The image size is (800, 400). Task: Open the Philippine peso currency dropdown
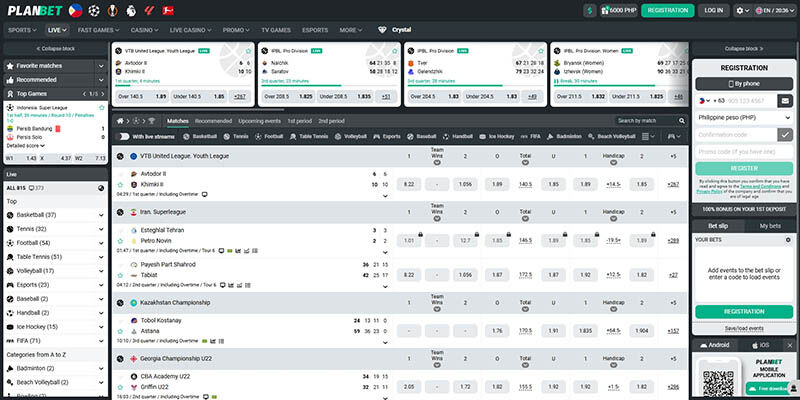coord(742,117)
